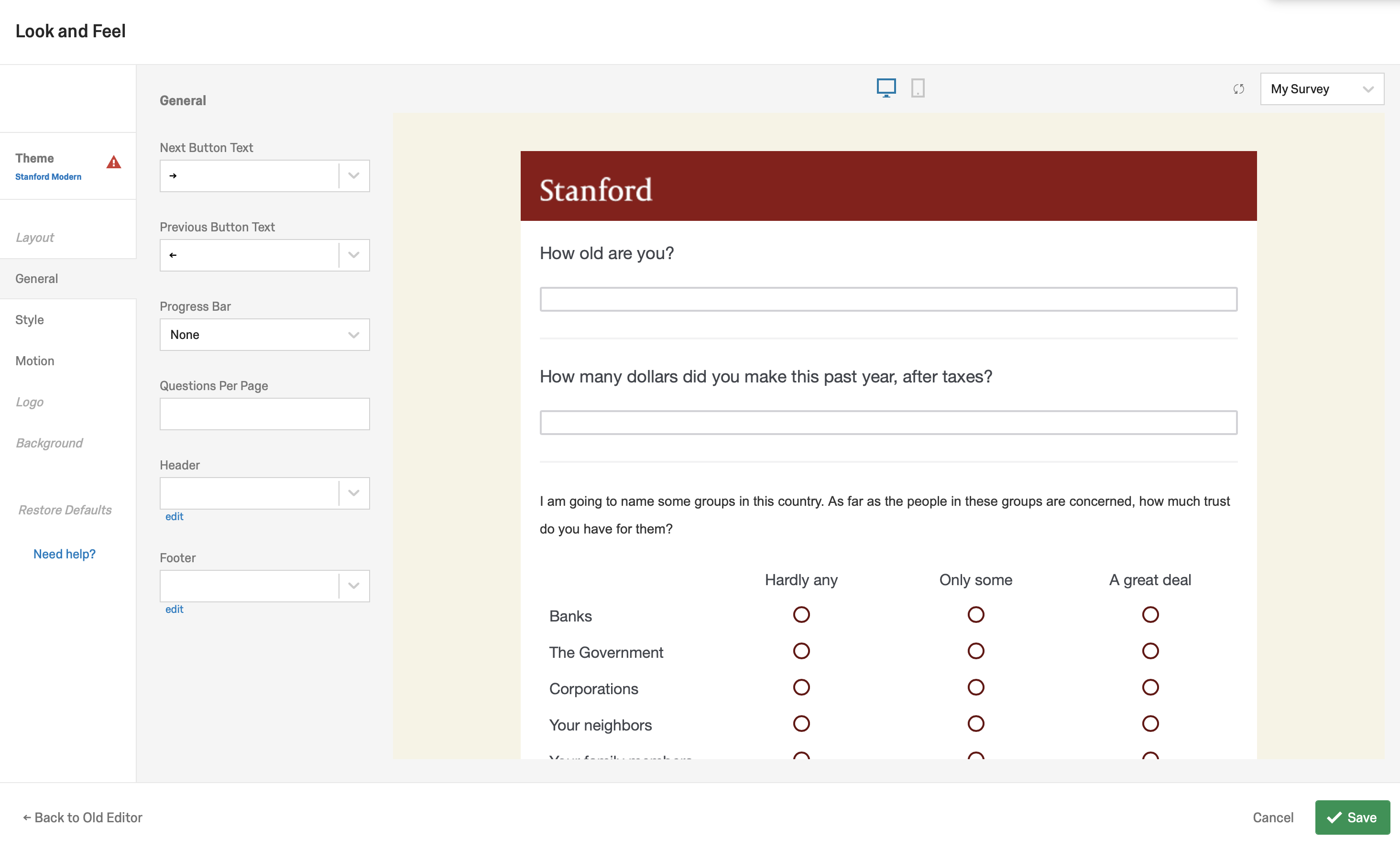This screenshot has width=1400, height=850.
Task: Open the Footer dropdown chevron
Action: 353,586
